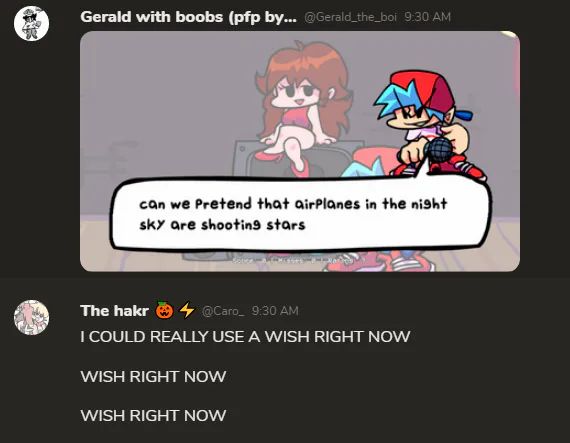
Task: Click the lightning bolt emoji badge
Action: (x=187, y=310)
